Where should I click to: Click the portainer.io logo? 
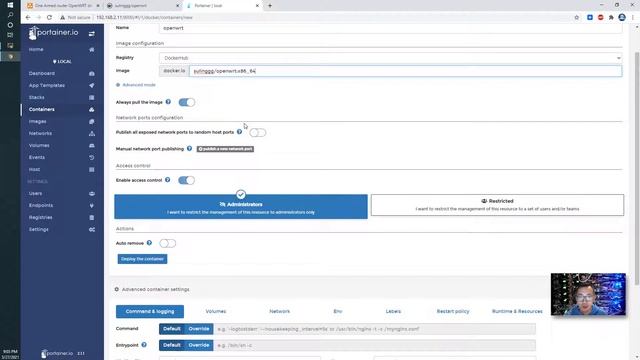(x=53, y=33)
